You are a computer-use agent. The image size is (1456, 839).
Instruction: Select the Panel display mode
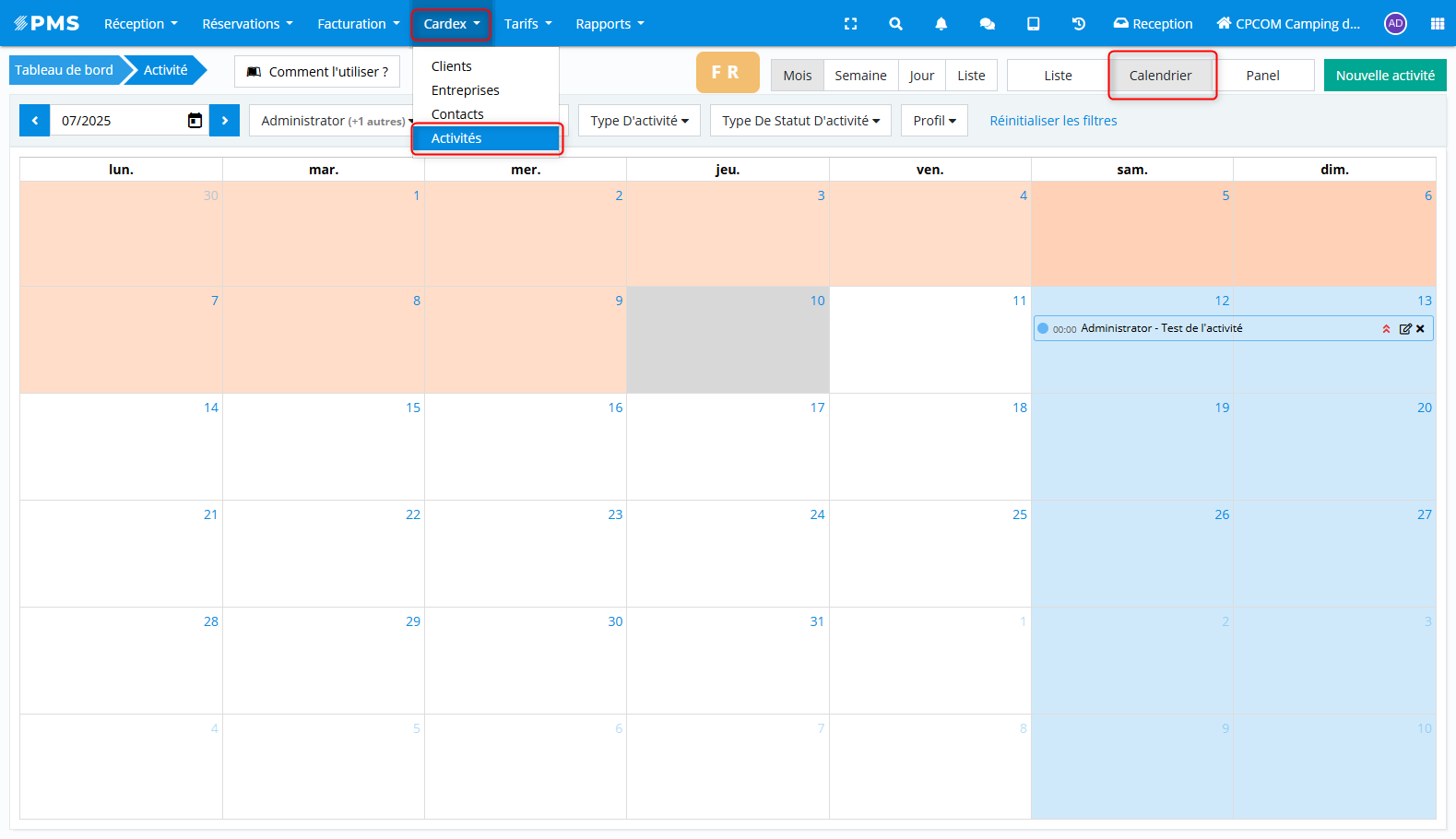click(x=1262, y=76)
